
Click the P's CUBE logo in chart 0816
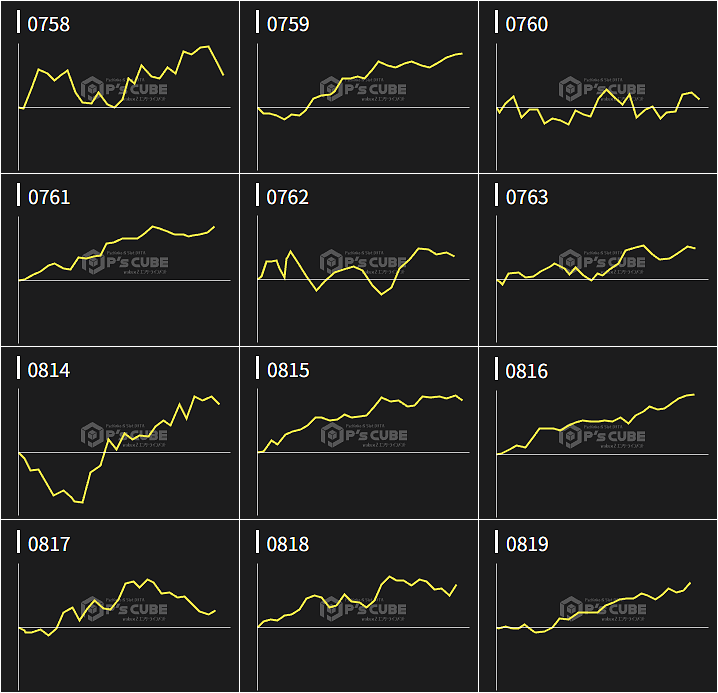click(x=602, y=436)
